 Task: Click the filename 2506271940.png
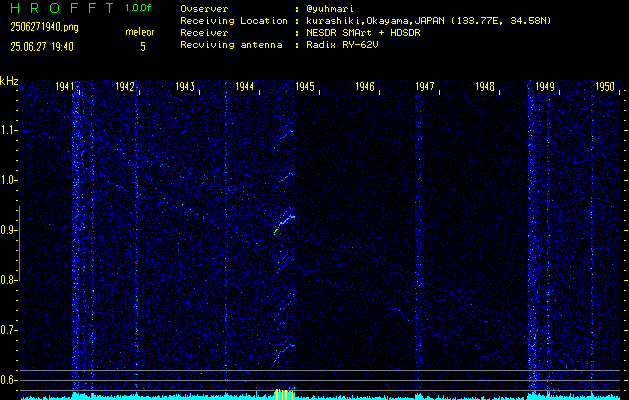pyautogui.click(x=44, y=27)
